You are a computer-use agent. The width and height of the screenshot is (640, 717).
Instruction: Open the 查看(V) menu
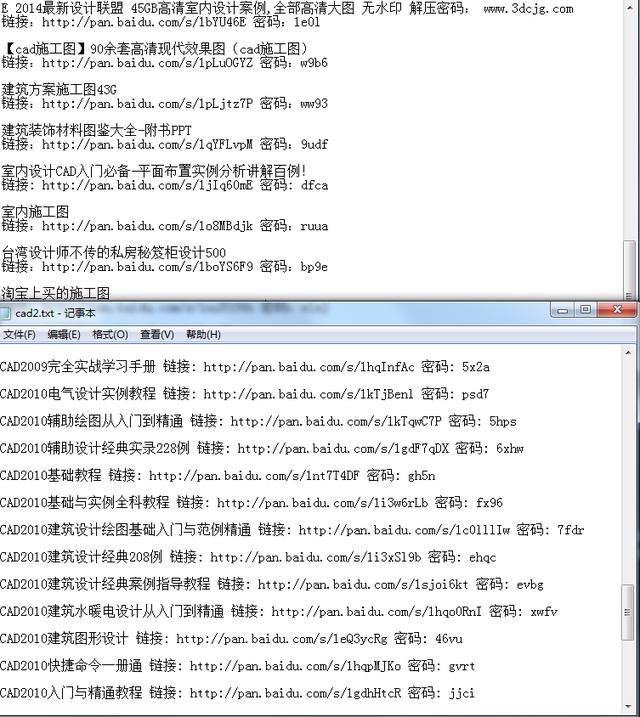(x=157, y=335)
